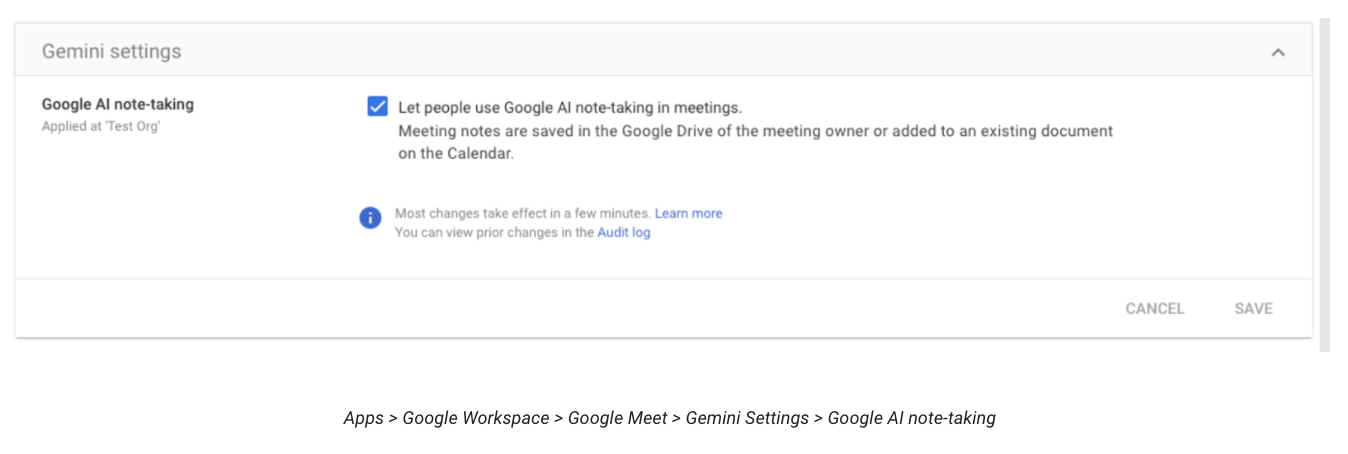Screen dimensions: 1348x454
Task: Click the Most changes take effect text
Action: (523, 213)
